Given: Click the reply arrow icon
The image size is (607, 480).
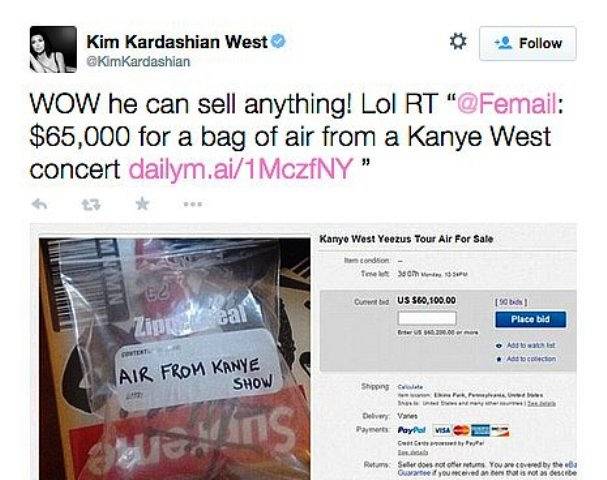Looking at the screenshot, I should 39,204.
